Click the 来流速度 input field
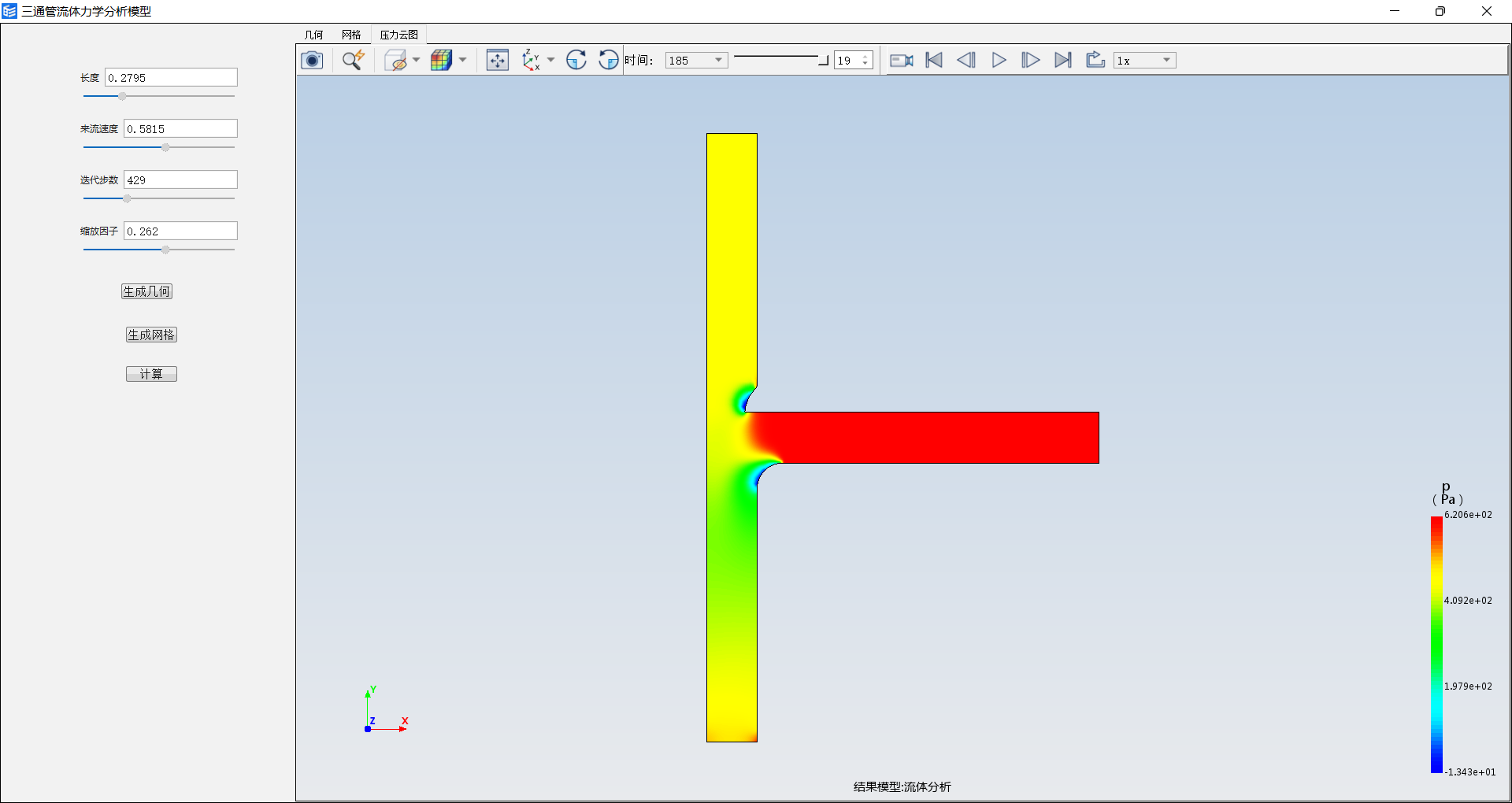Screen dimensions: 1512x803 click(180, 128)
